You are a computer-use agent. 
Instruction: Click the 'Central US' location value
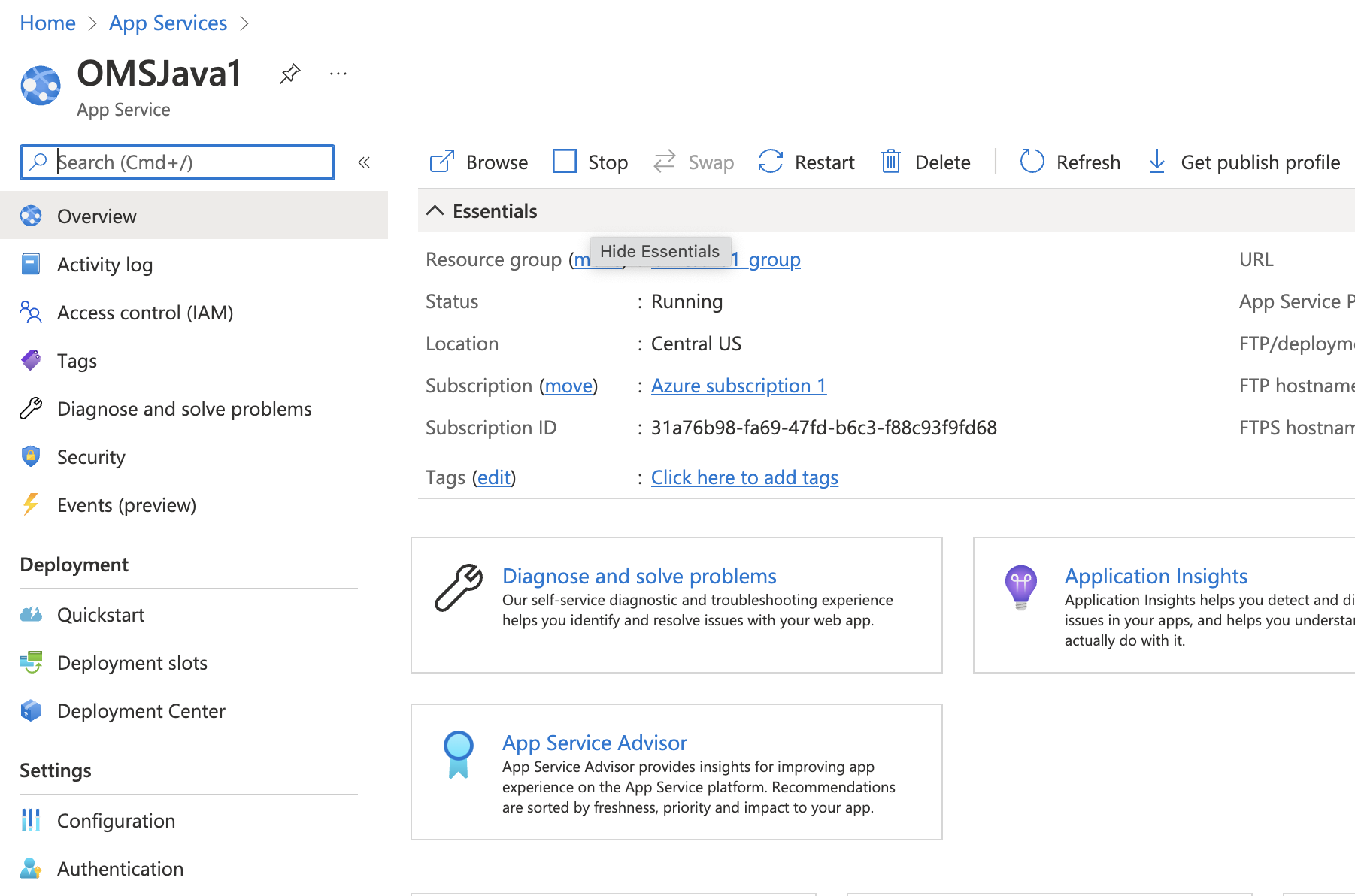696,344
